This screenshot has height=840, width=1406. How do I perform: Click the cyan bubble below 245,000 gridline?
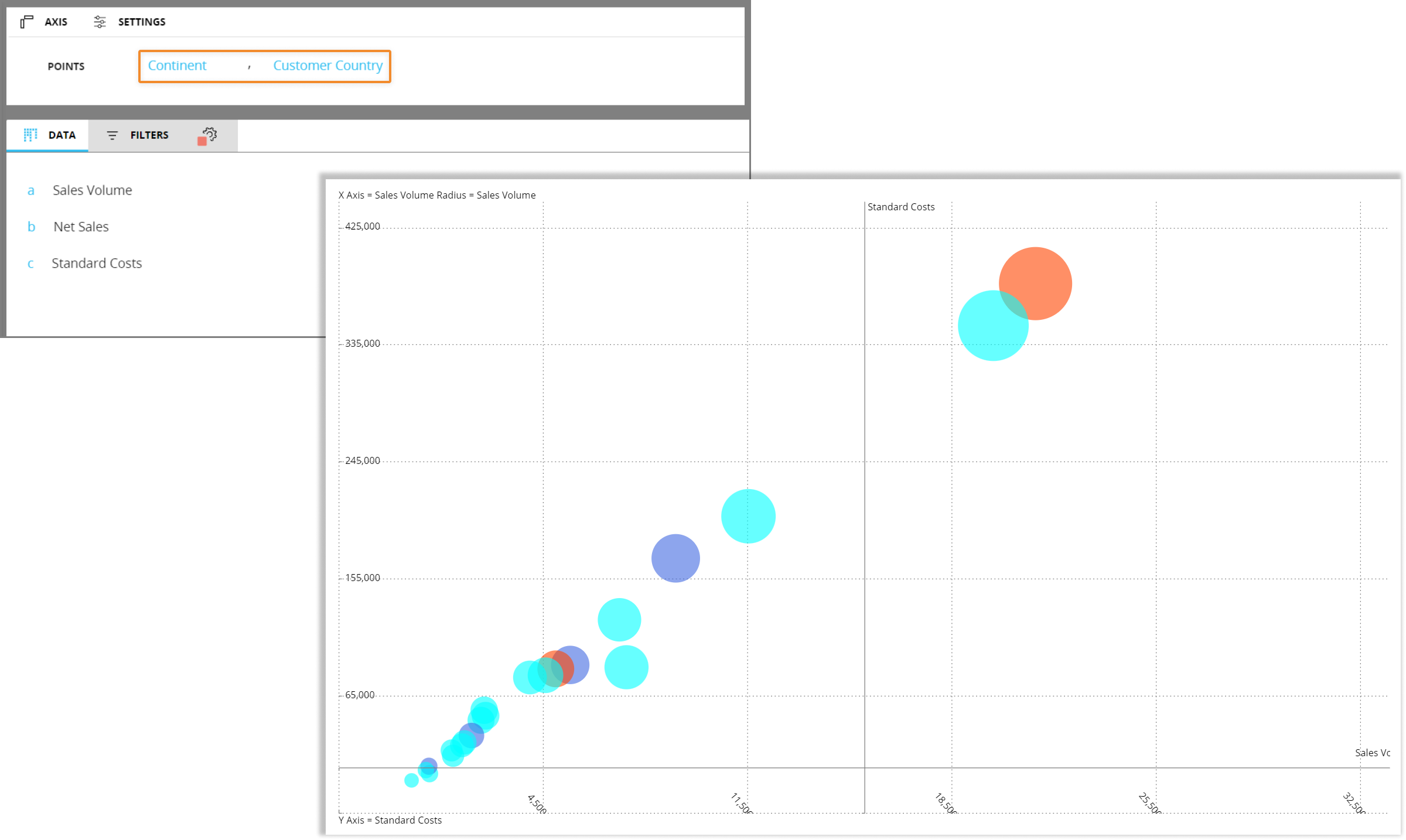[748, 516]
